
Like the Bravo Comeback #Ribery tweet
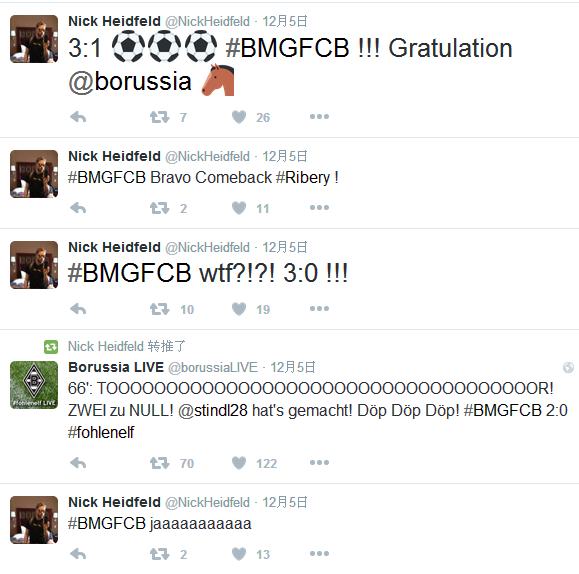click(x=239, y=208)
